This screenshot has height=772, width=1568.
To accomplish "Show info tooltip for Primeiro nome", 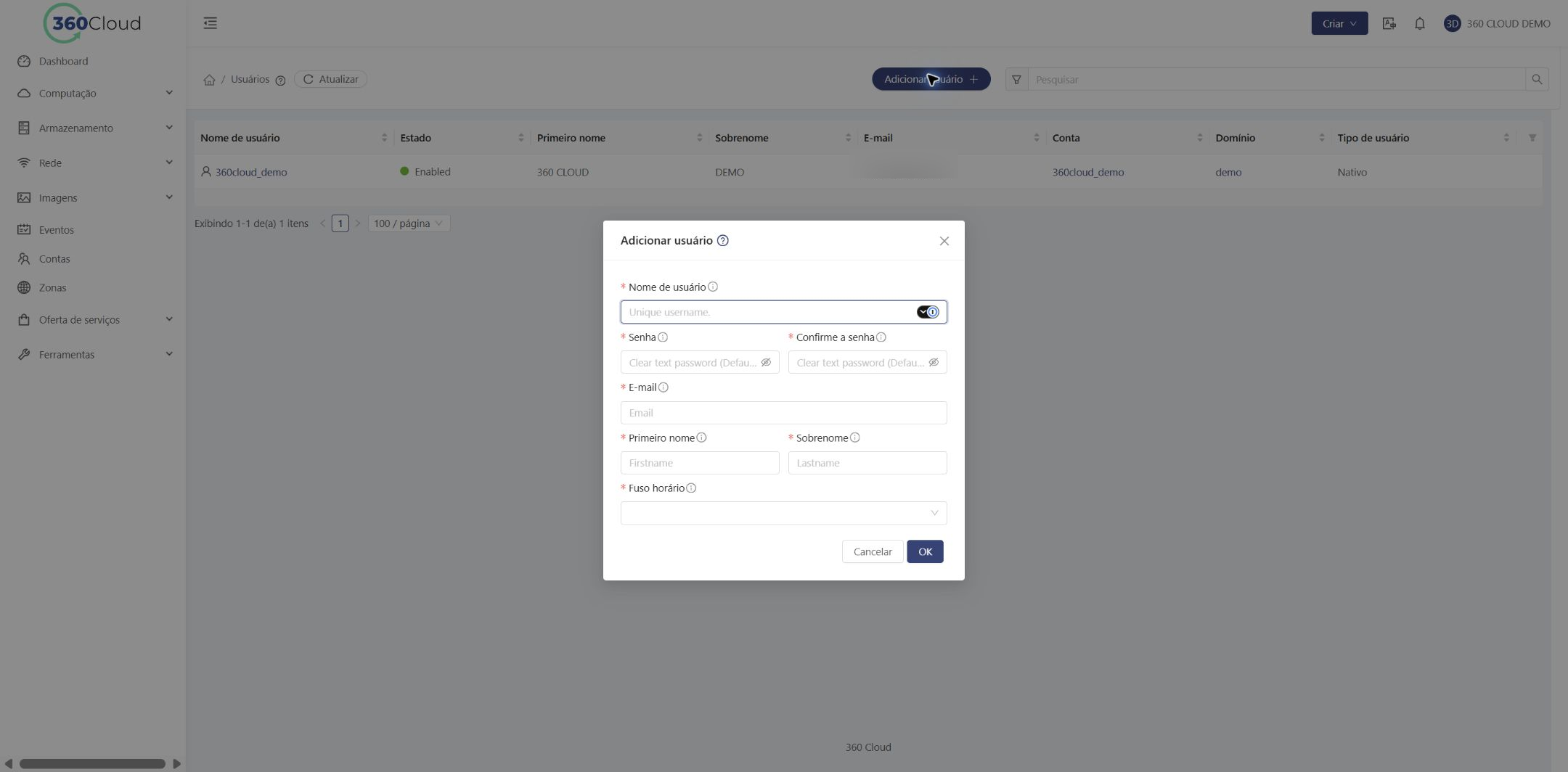I will click(701, 438).
